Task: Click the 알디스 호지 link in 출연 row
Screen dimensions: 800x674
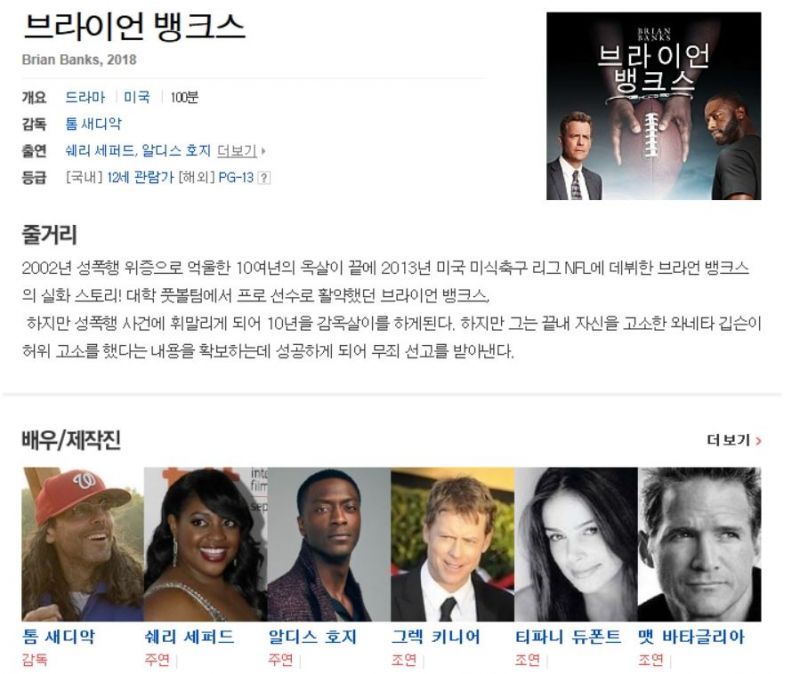Action: point(176,151)
